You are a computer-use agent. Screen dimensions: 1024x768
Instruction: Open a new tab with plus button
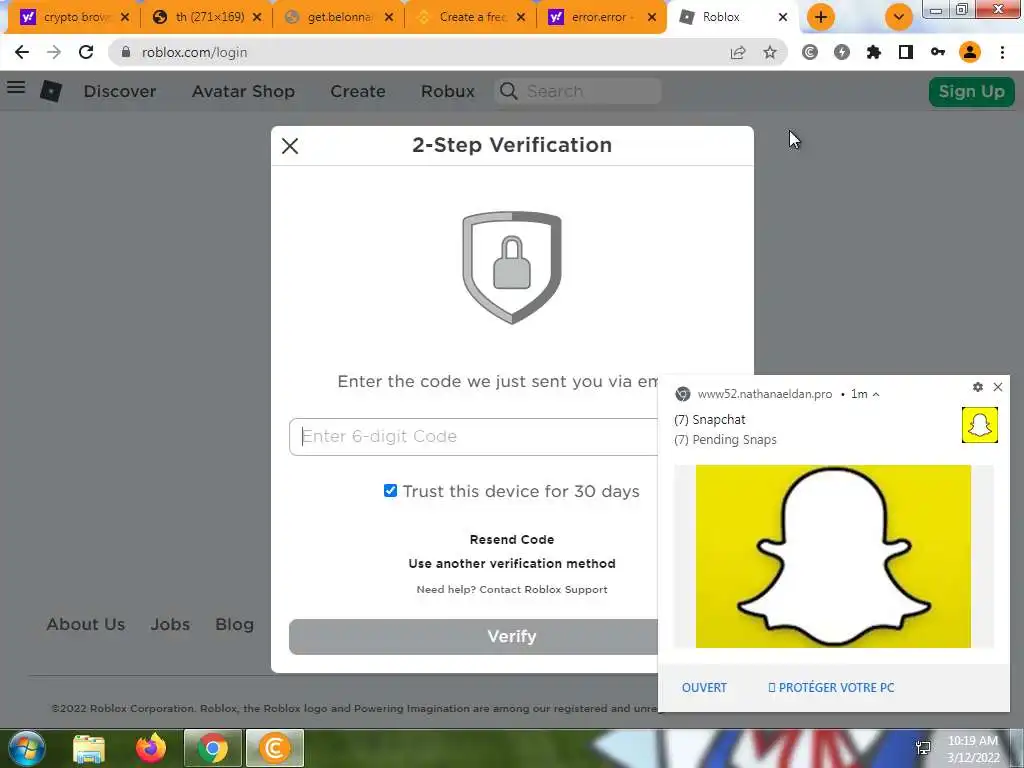click(x=821, y=17)
